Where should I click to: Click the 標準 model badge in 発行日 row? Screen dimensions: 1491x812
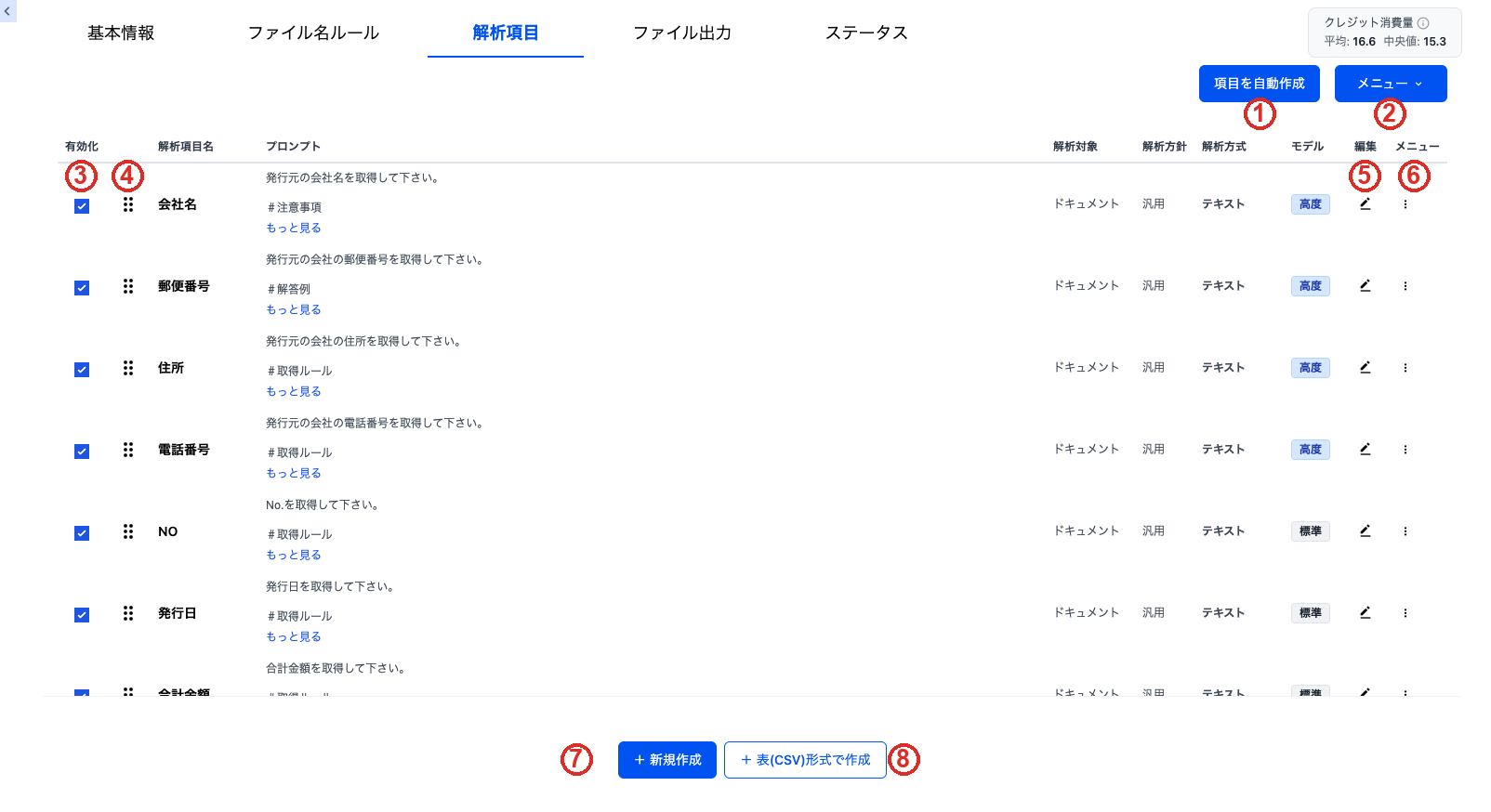pos(1311,613)
